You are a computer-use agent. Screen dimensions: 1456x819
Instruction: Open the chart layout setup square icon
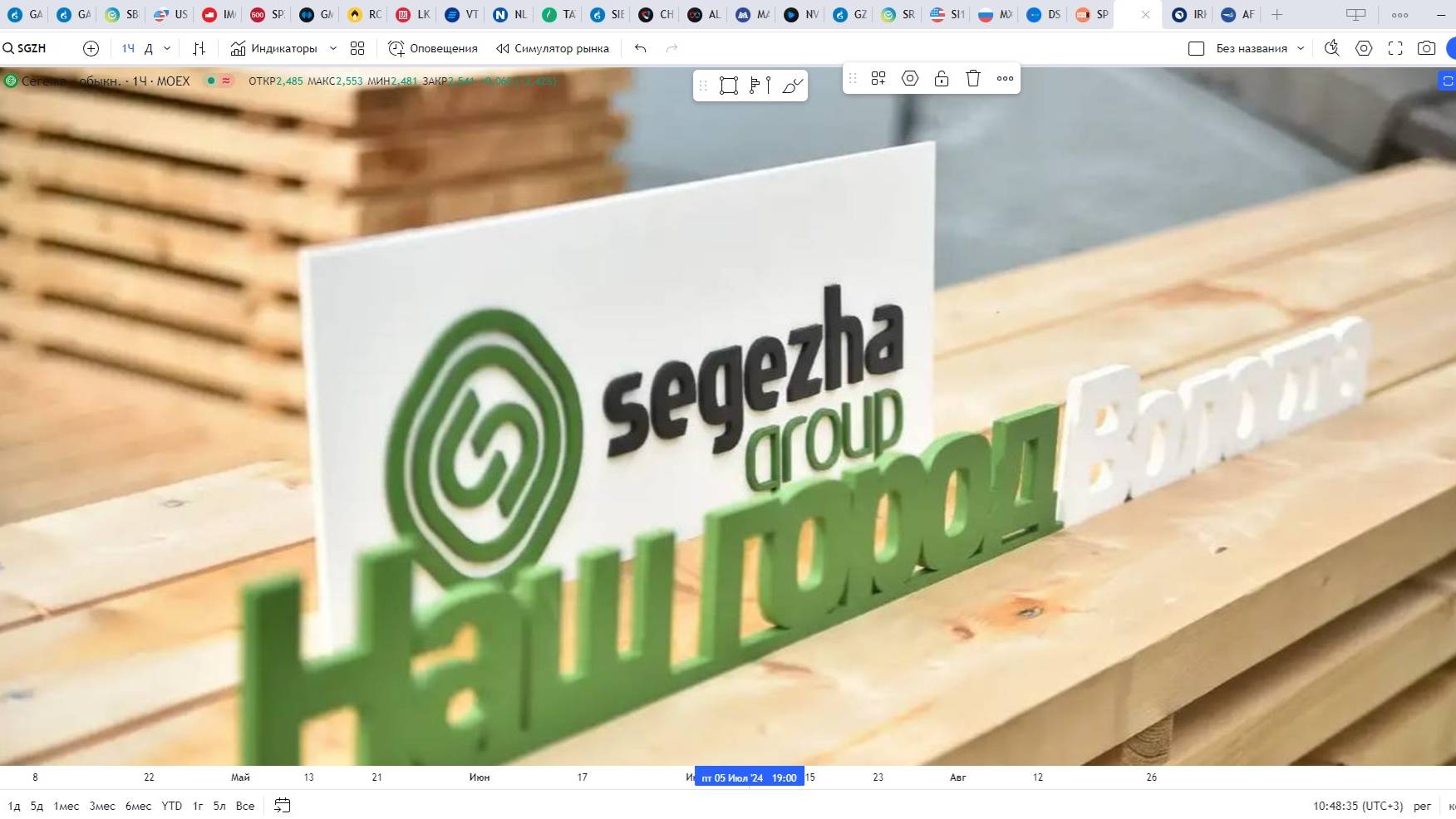pos(1197,48)
